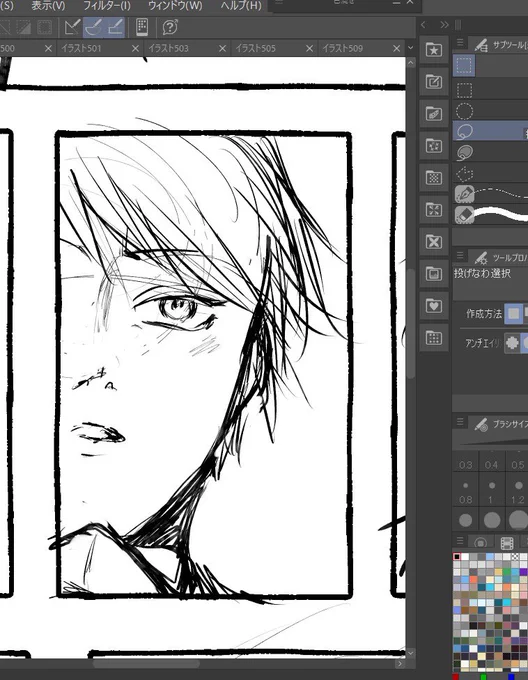Open the フィルター(I) menu
This screenshot has width=528, height=680.
click(x=106, y=6)
